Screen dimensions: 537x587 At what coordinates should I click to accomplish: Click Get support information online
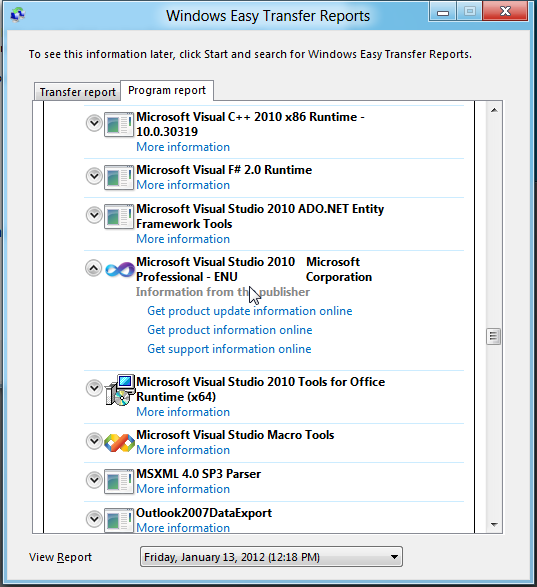229,349
